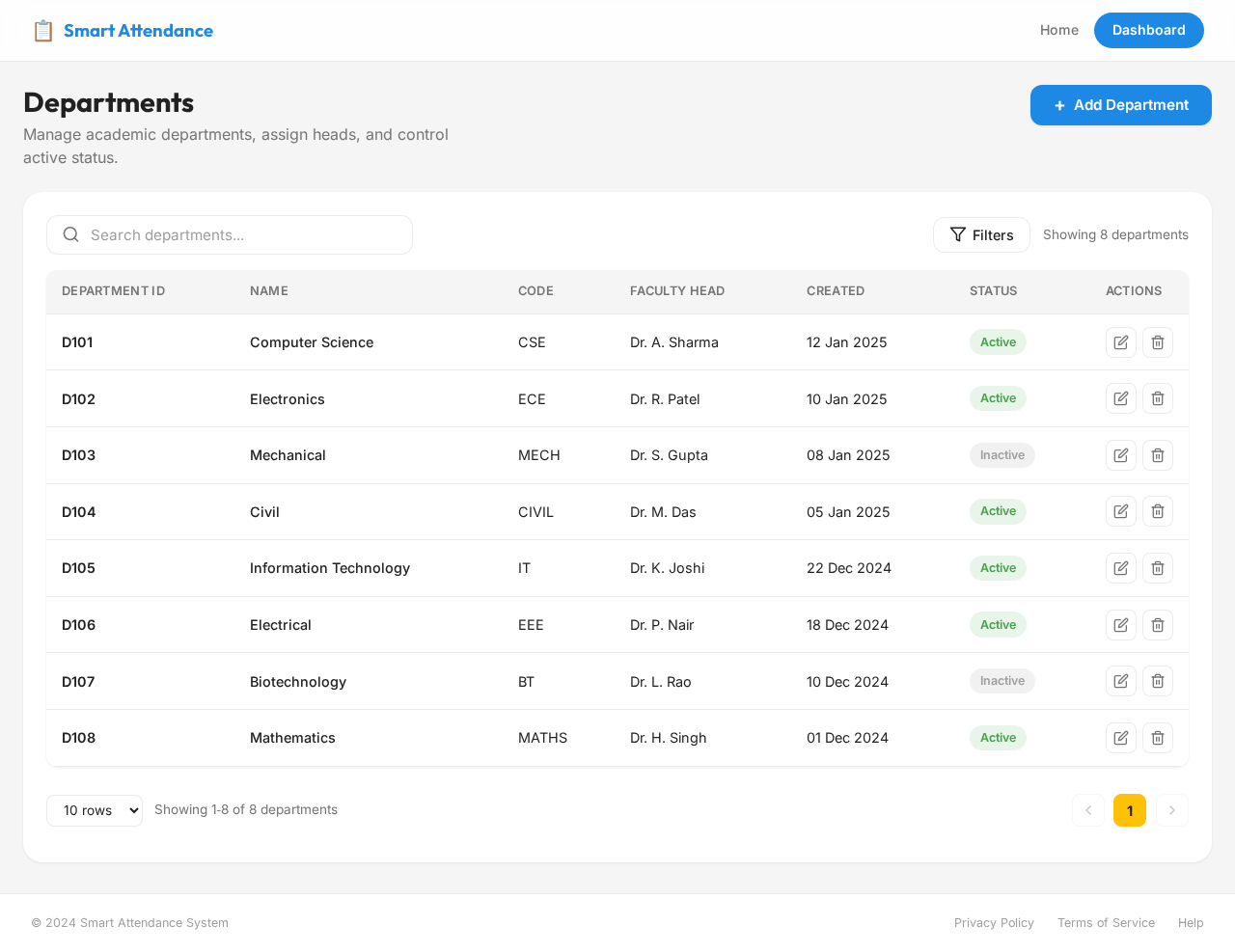Click the Showing 8 departments label
Image resolution: width=1235 pixels, height=952 pixels.
pos(1115,234)
